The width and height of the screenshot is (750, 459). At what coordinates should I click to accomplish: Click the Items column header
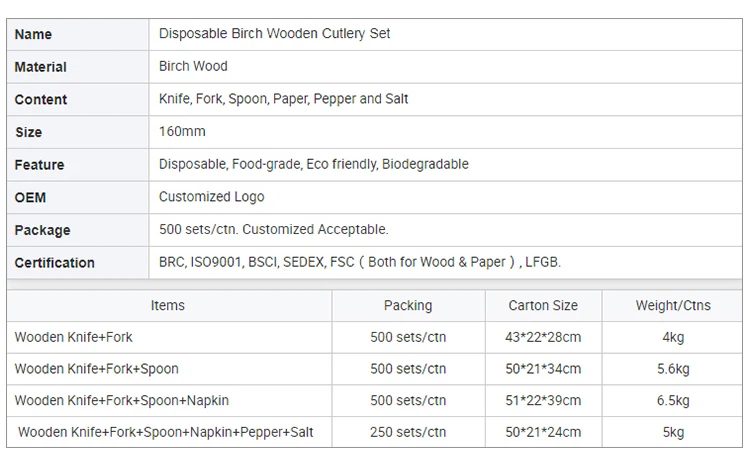click(168, 305)
